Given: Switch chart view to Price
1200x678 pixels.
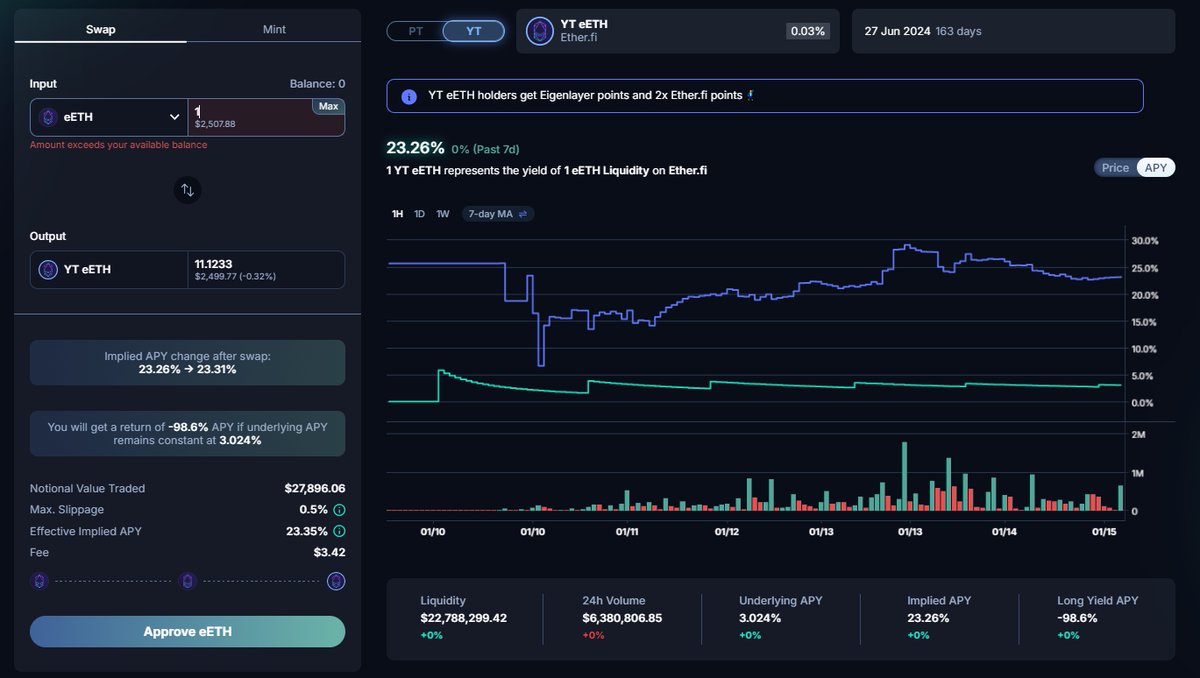Looking at the screenshot, I should click(1115, 168).
